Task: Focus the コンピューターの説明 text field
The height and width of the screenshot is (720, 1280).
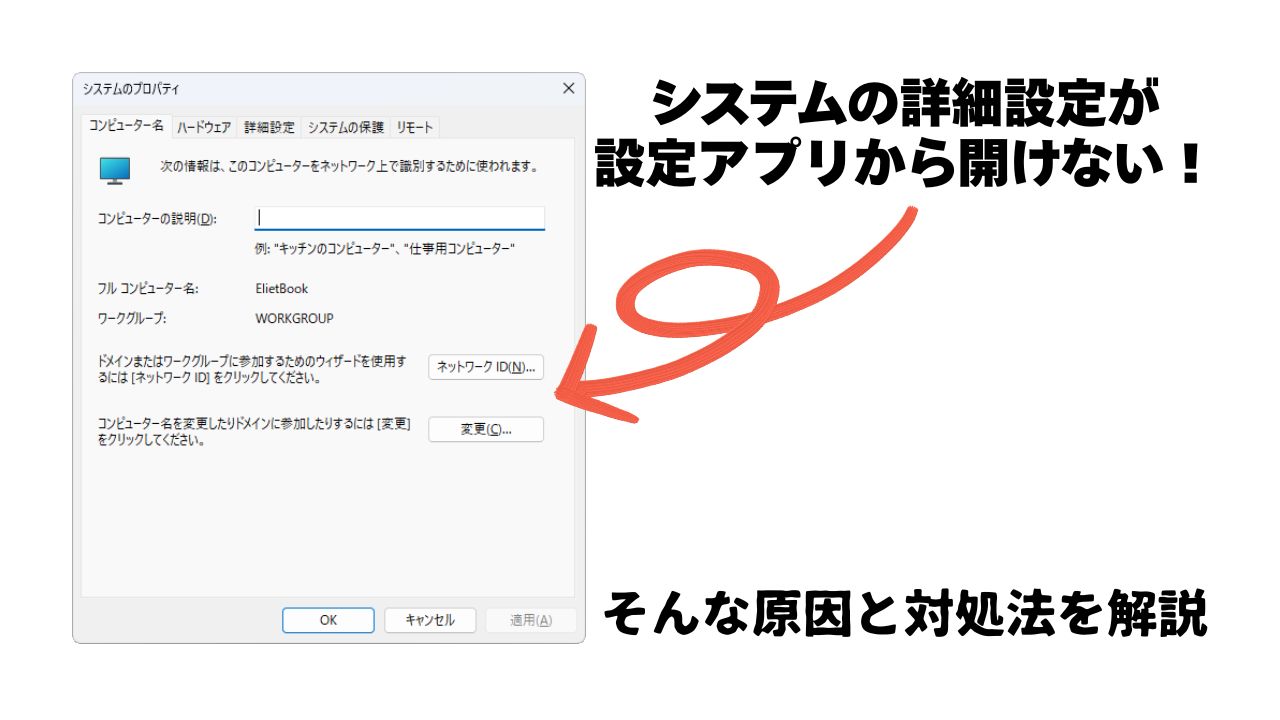Action: click(x=400, y=218)
